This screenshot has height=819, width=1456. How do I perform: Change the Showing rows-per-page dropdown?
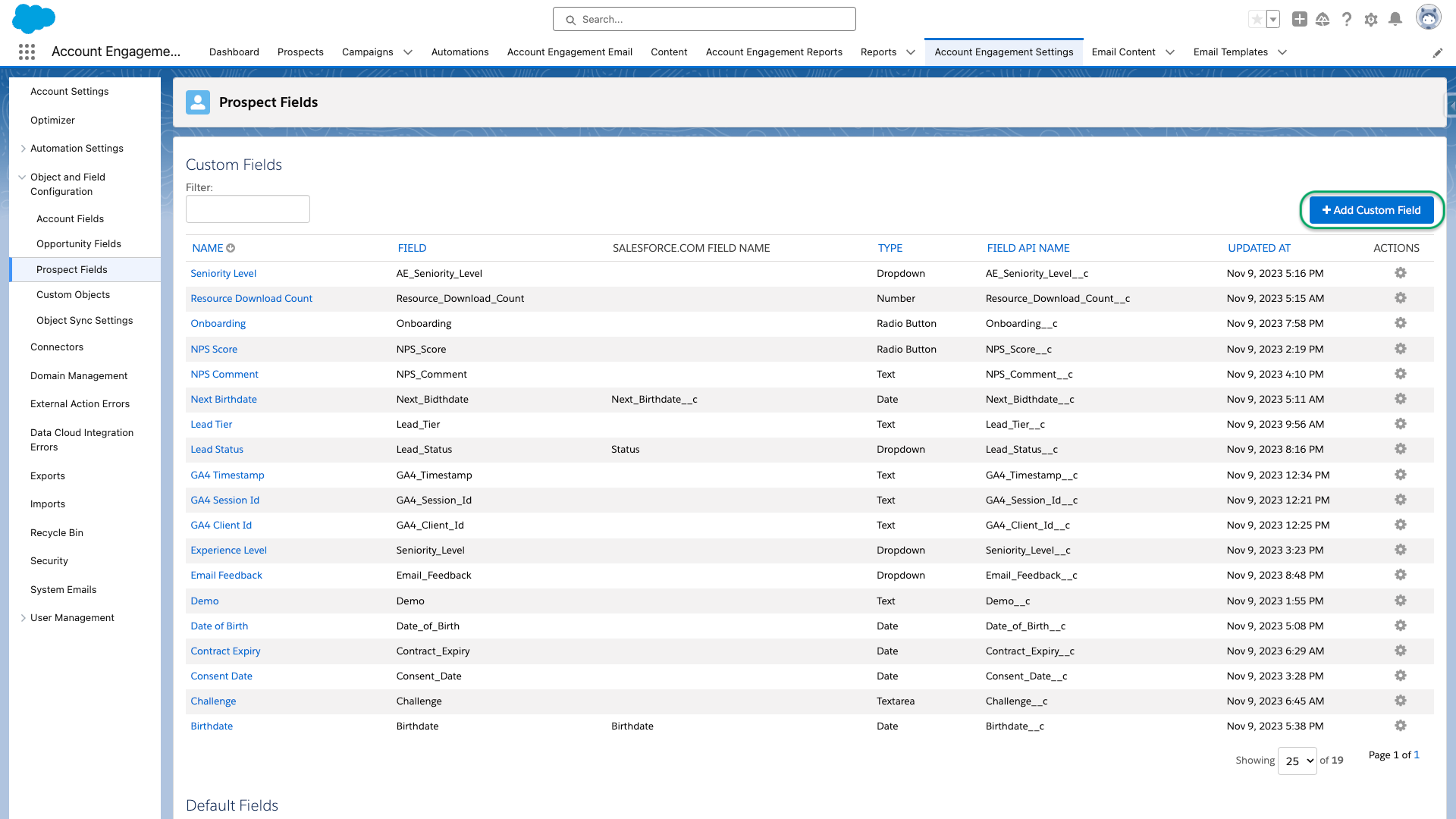click(x=1298, y=761)
